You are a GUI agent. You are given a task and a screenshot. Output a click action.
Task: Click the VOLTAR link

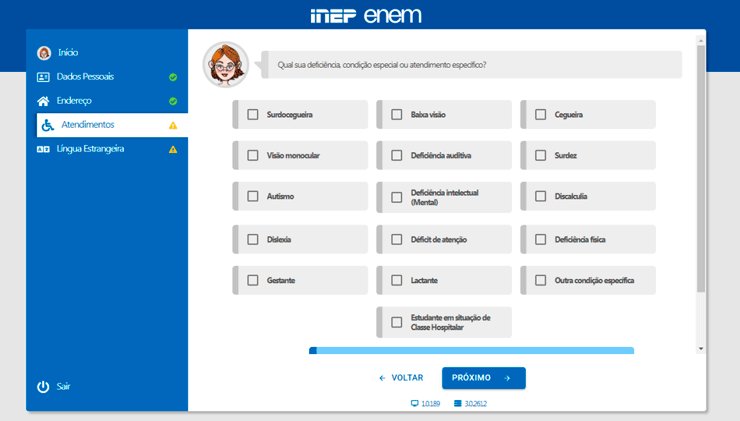pos(402,378)
